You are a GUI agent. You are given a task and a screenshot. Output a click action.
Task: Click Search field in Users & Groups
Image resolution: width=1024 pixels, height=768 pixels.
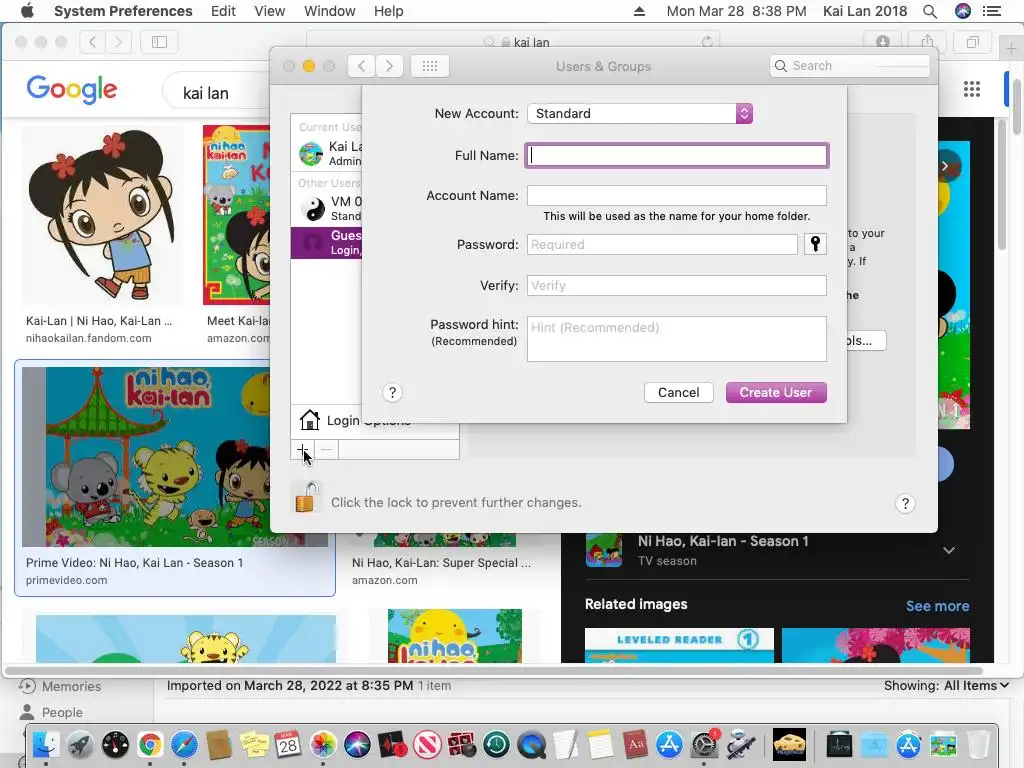(x=850, y=66)
